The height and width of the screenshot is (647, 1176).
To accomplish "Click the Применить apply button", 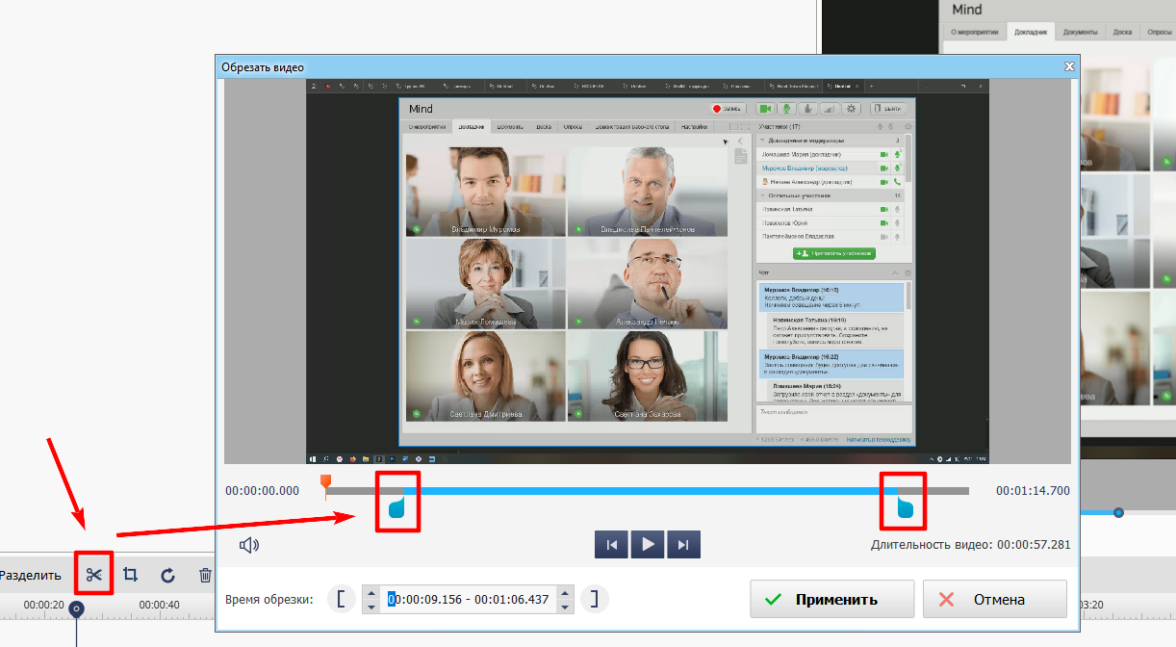I will tap(832, 599).
